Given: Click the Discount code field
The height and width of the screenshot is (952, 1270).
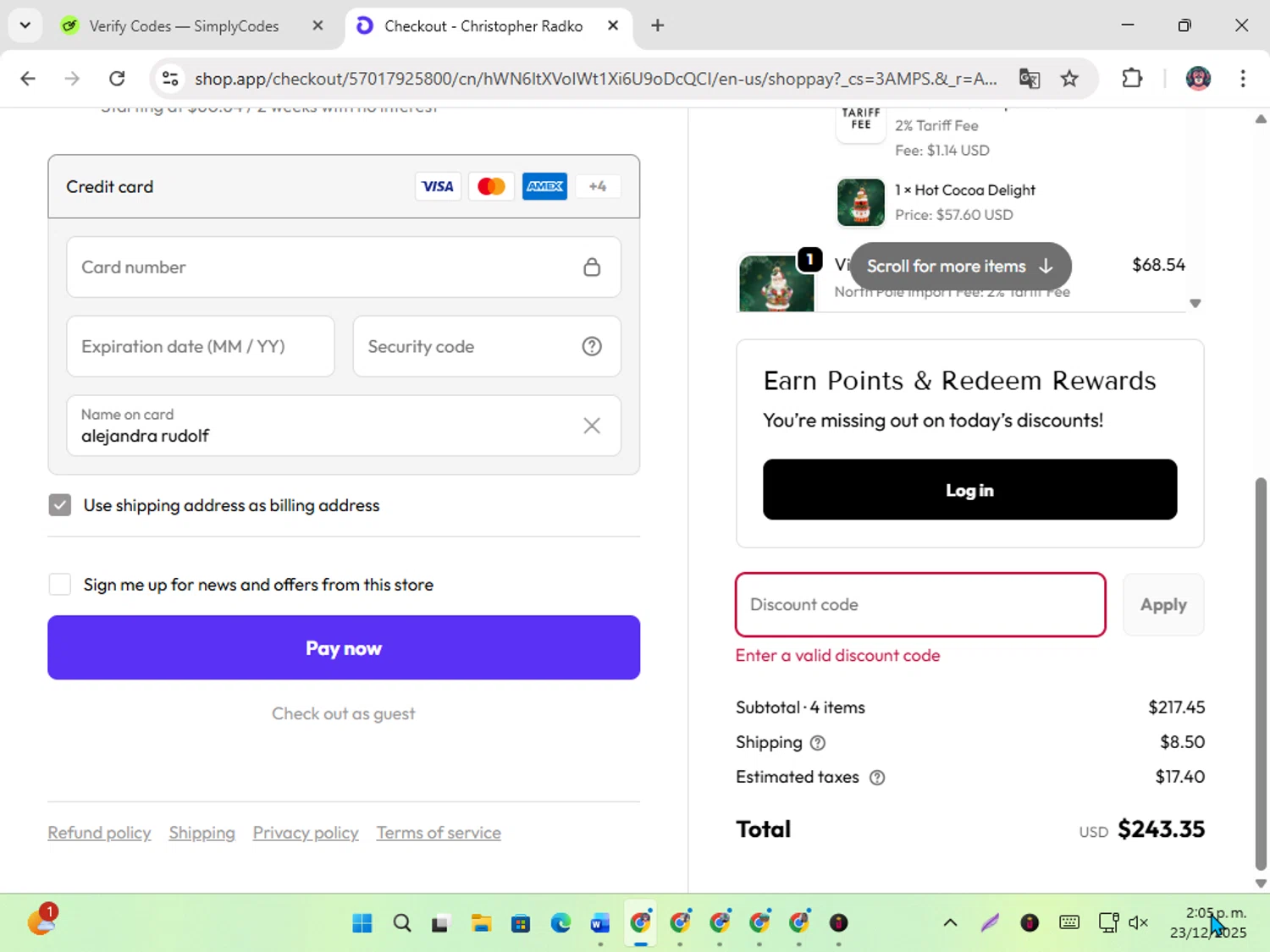Looking at the screenshot, I should tap(920, 604).
